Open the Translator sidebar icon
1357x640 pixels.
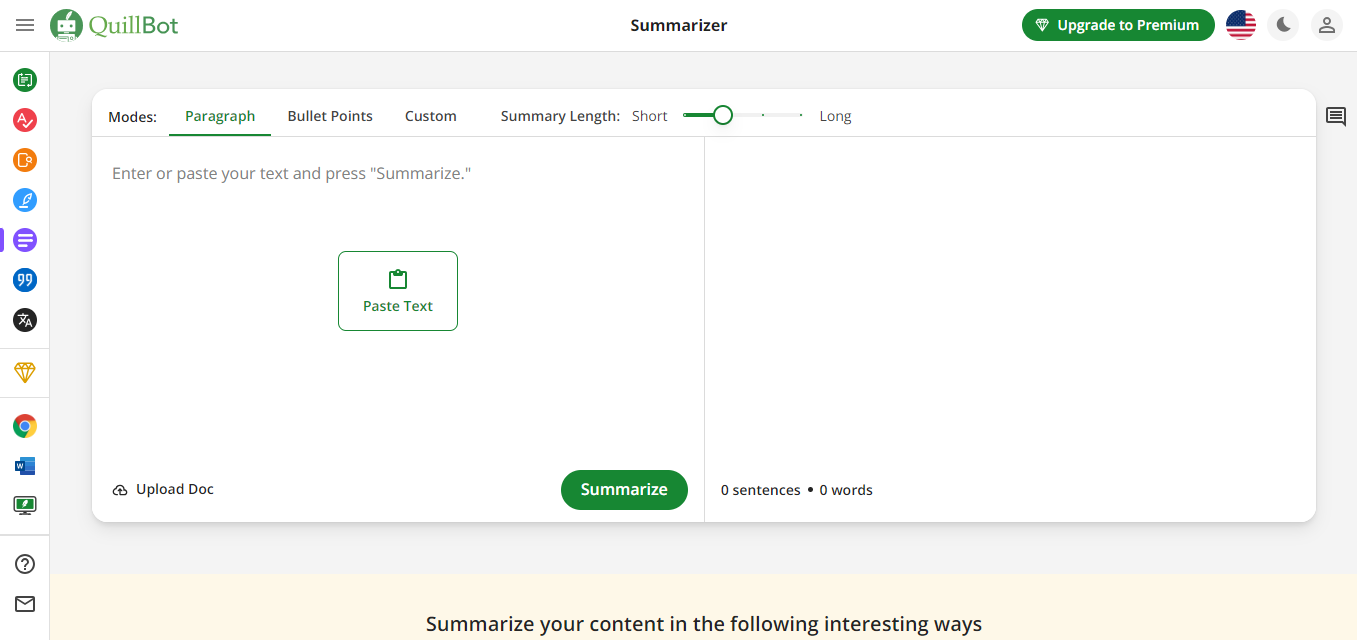tap(25, 320)
